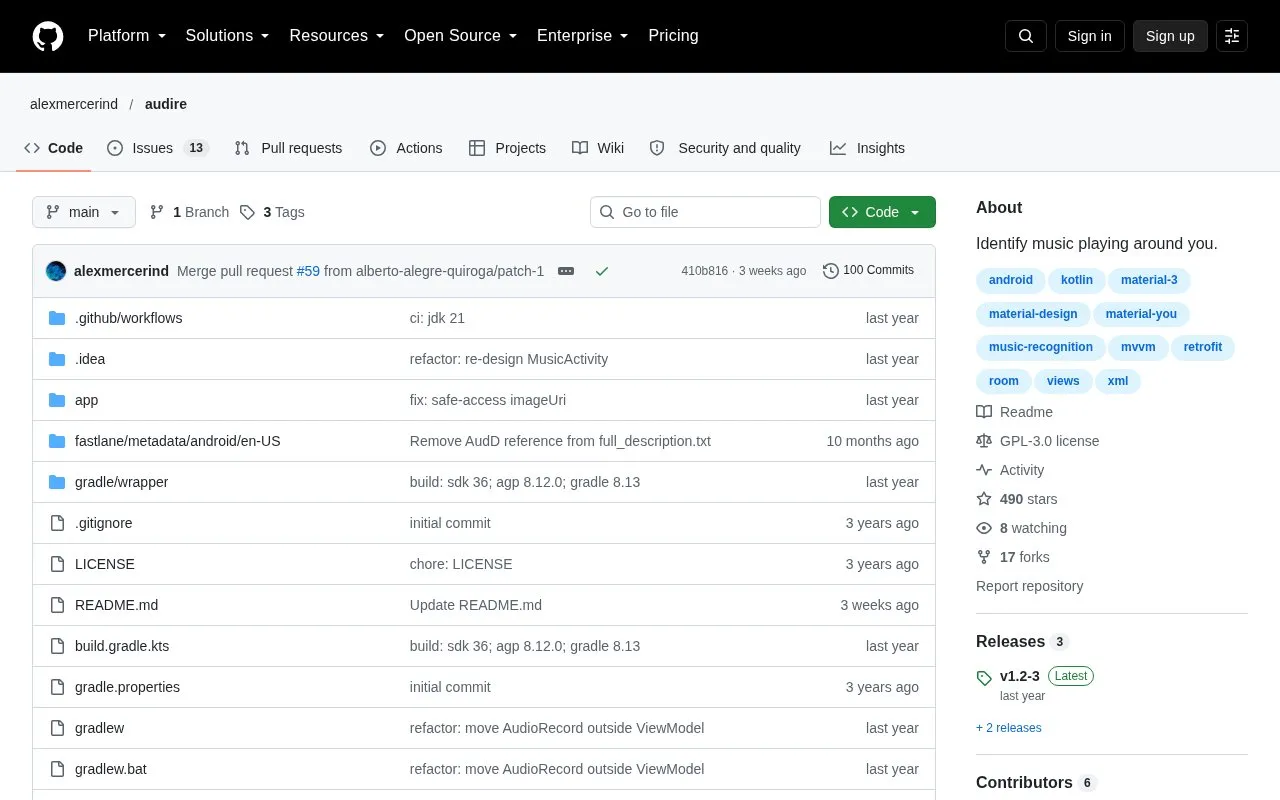The width and height of the screenshot is (1280, 800).
Task: Click pull request #59 link
Action: [308, 271]
